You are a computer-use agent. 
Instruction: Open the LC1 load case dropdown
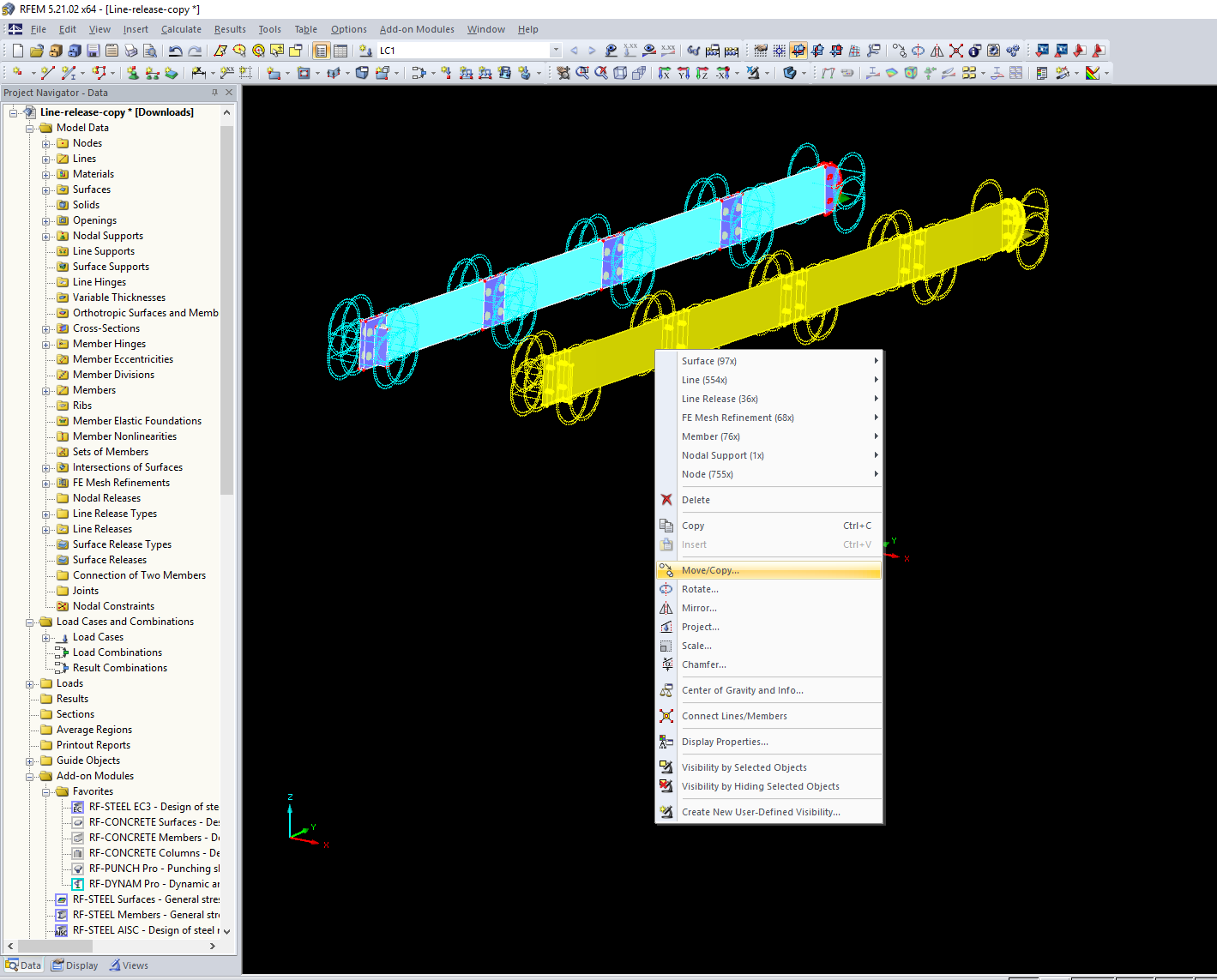pos(556,51)
